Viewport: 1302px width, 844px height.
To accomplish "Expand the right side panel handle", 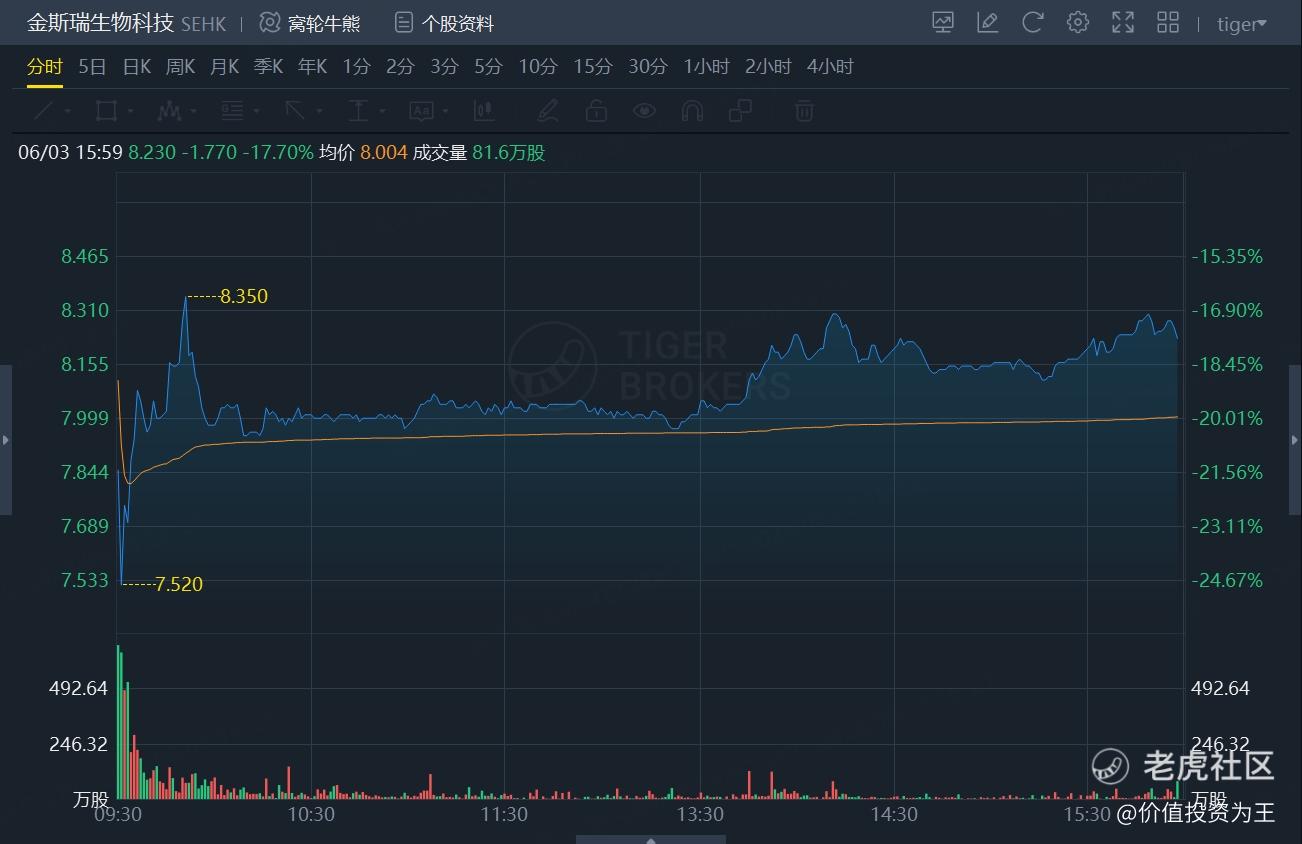I will tap(1296, 440).
